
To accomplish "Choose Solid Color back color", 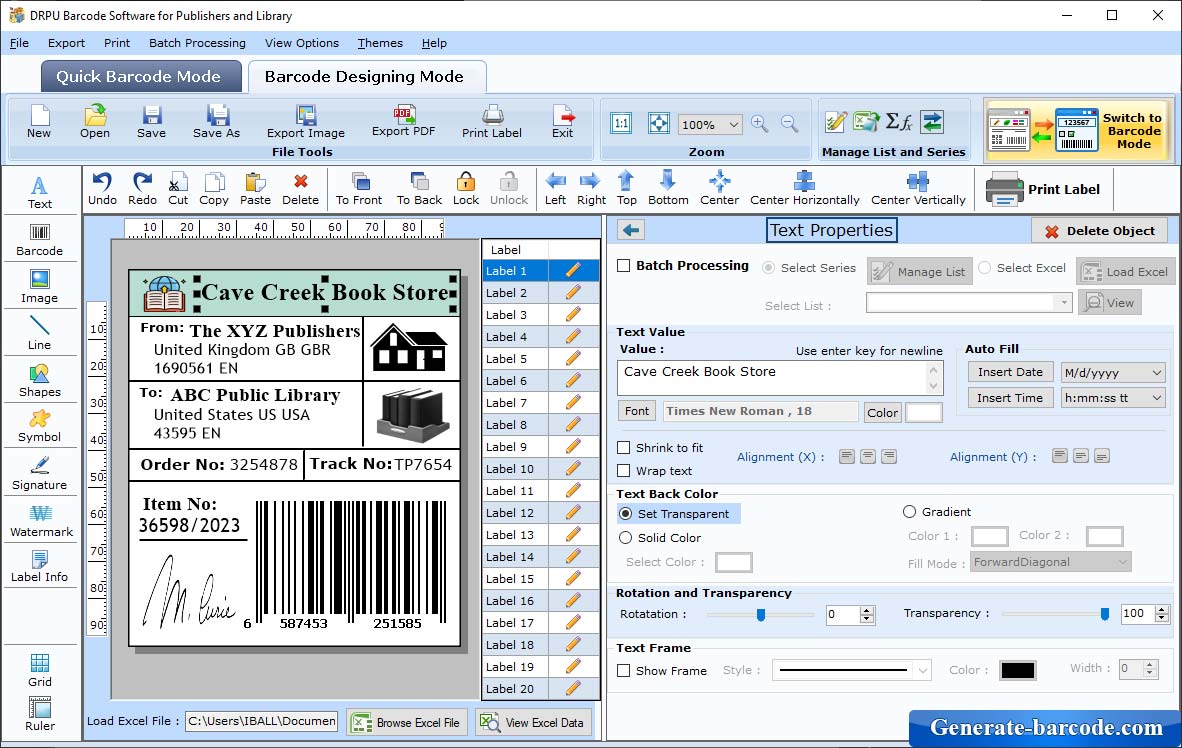I will click(x=626, y=538).
